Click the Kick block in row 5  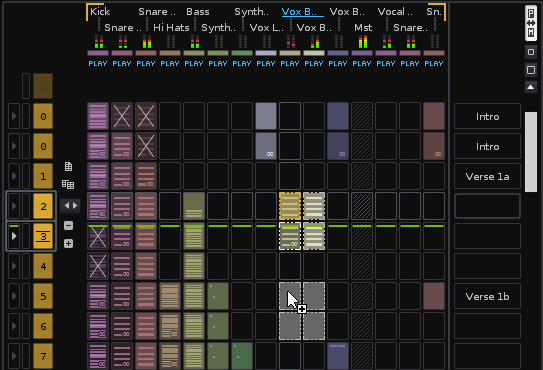(x=98, y=296)
